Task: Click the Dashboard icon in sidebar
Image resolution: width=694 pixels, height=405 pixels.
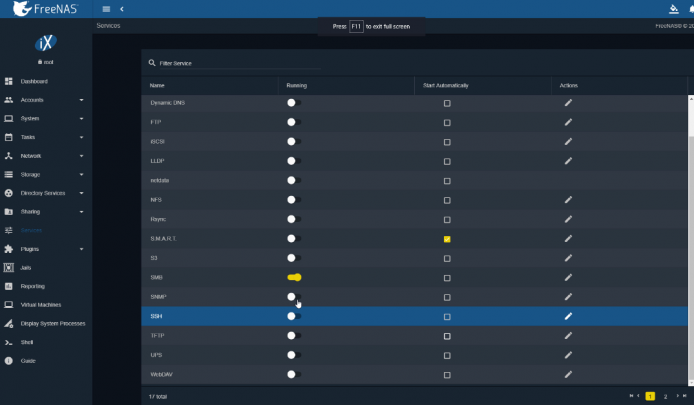Action: tap(8, 81)
